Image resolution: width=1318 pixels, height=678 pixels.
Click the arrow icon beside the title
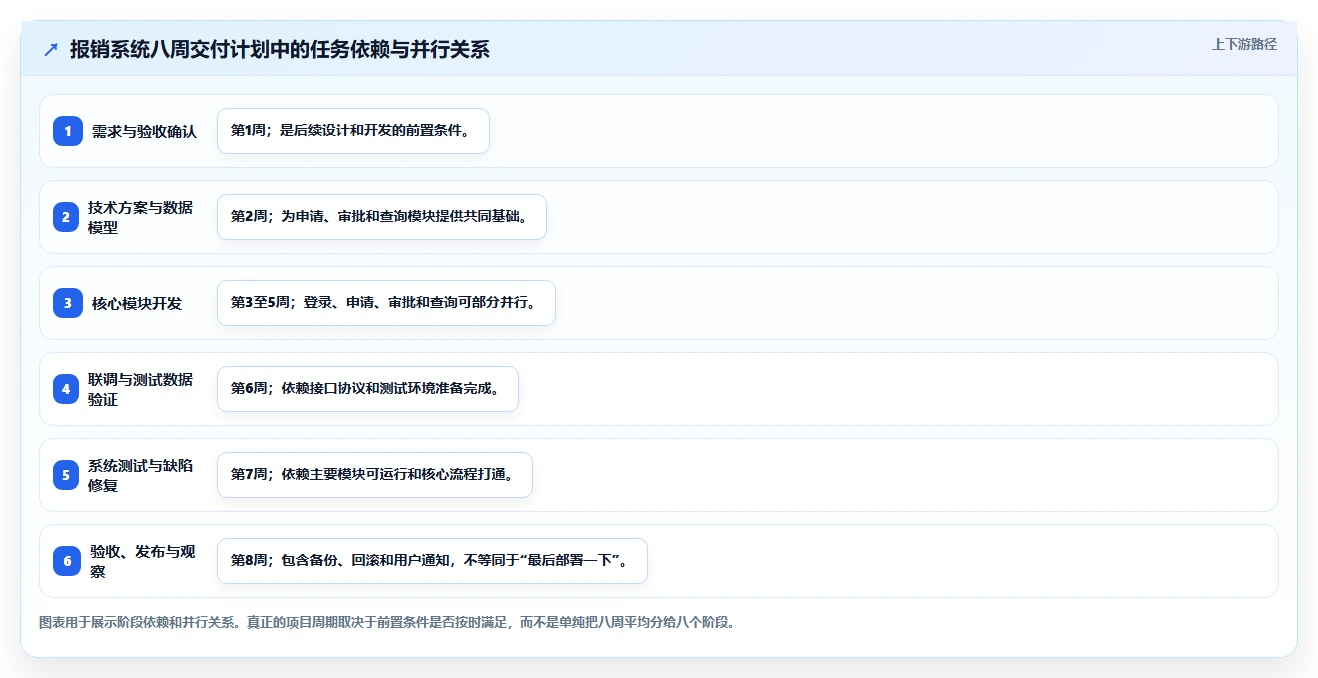point(51,49)
